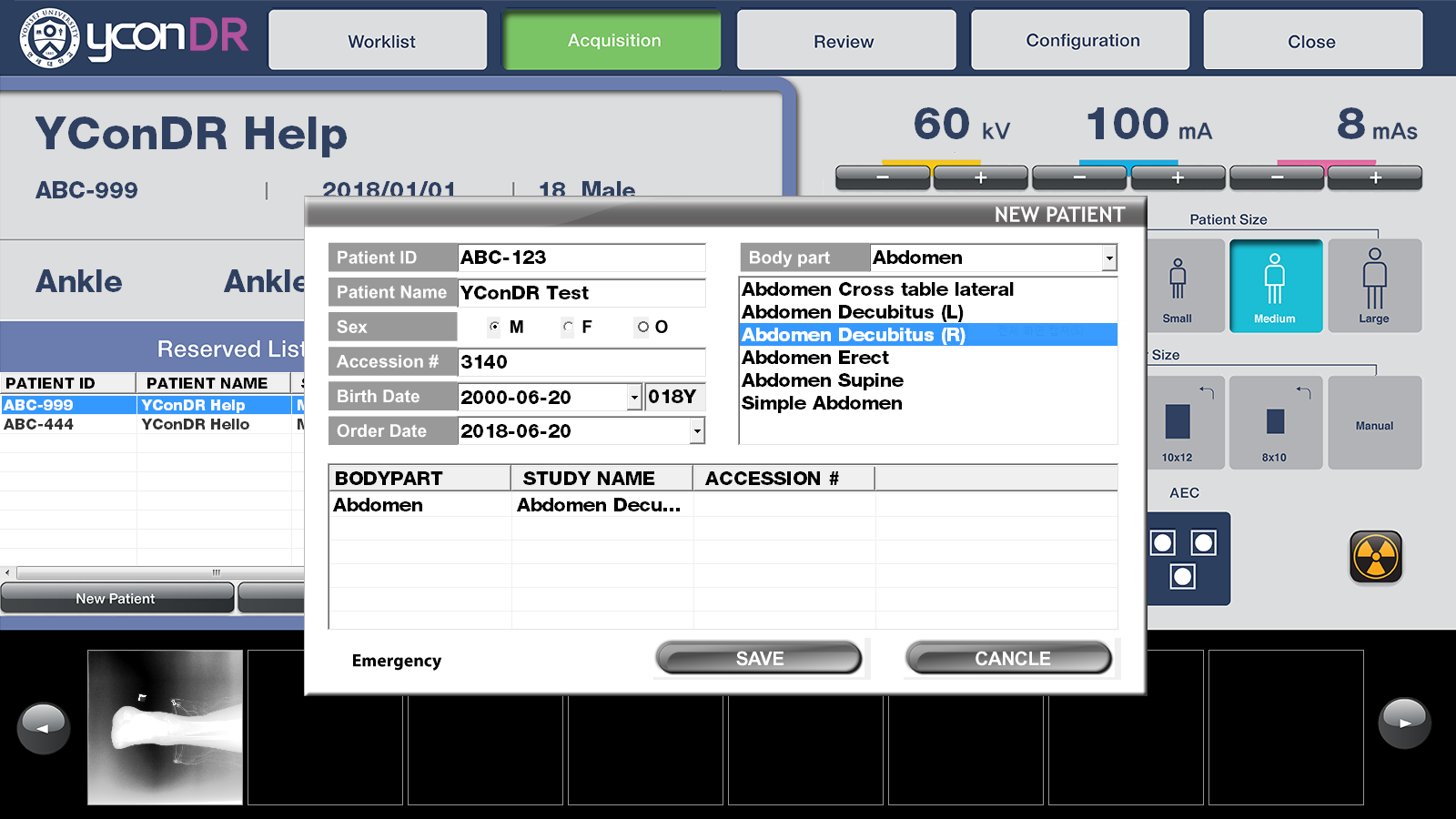Increase kV with the plus button

[x=980, y=177]
